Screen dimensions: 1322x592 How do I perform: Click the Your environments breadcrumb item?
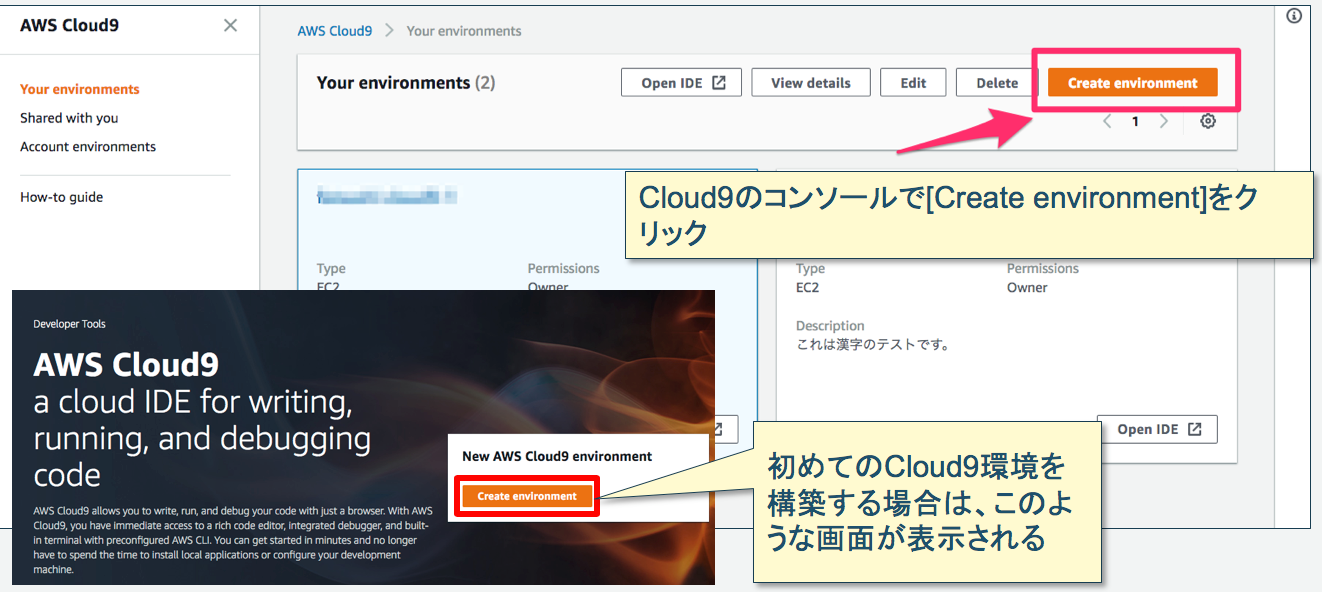coord(464,31)
